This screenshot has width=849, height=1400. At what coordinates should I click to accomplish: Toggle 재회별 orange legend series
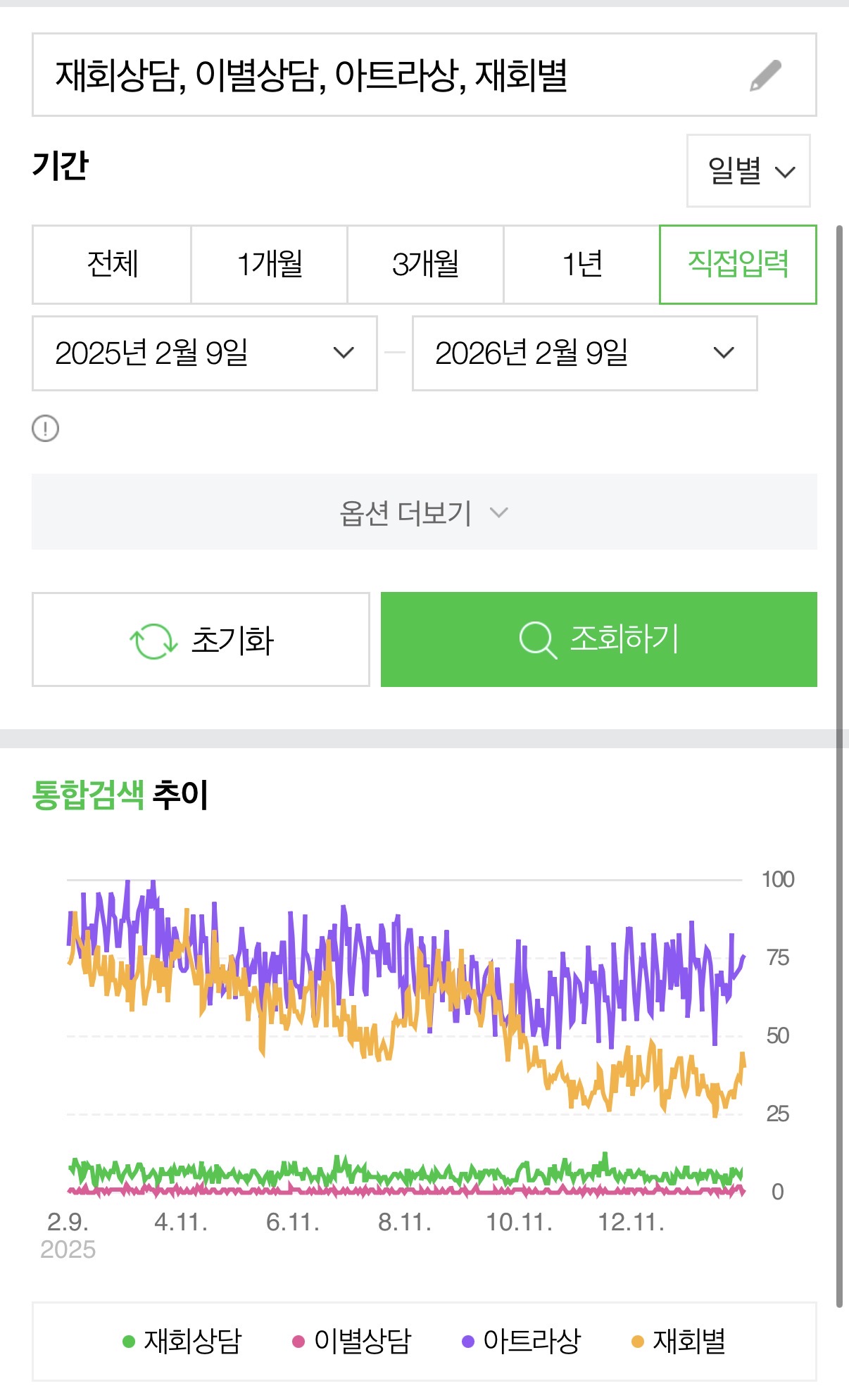tap(679, 1341)
